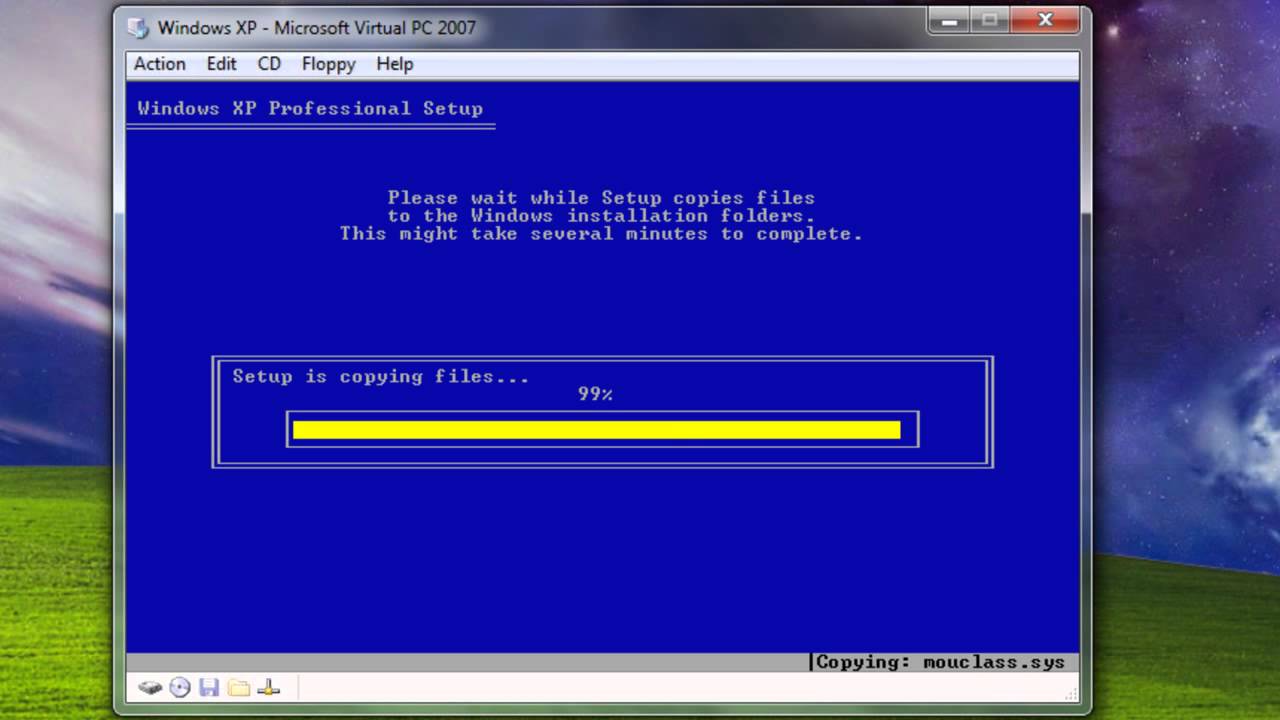This screenshot has height=720, width=1280.
Task: Open the Edit menu
Action: (221, 64)
